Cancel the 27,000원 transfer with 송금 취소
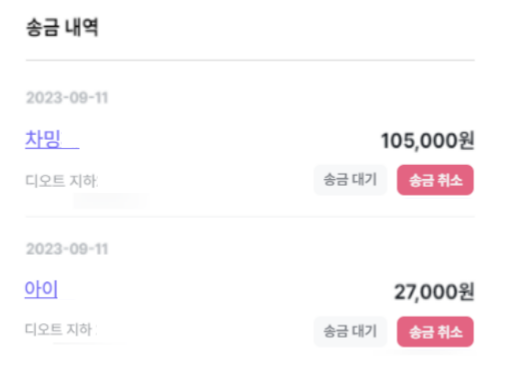Viewport: 524px width, 375px height. (435, 332)
